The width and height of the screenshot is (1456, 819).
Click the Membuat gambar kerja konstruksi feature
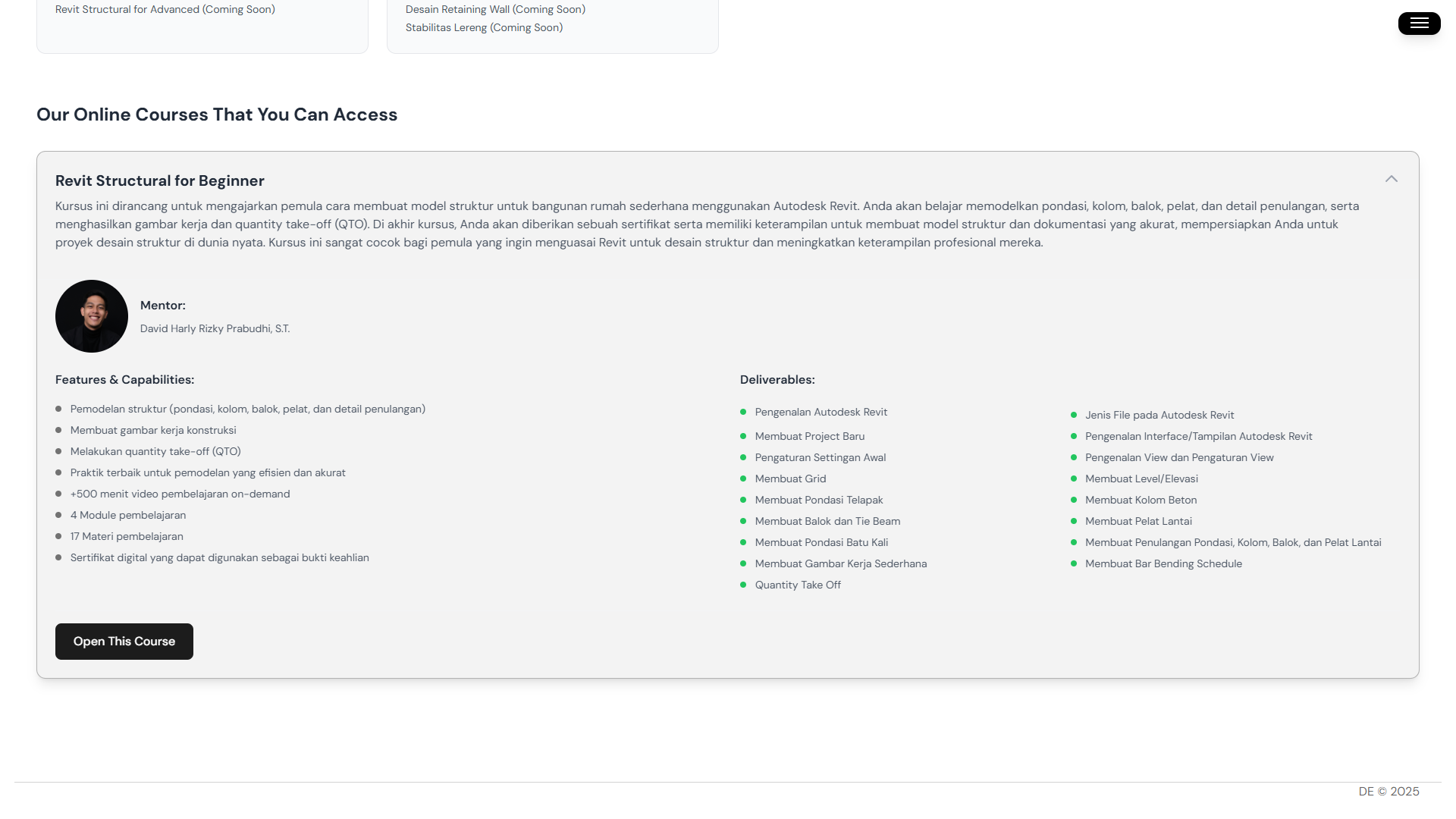[153, 431]
